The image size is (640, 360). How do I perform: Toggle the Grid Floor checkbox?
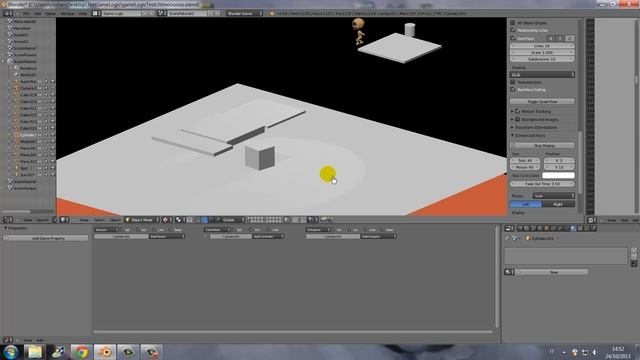point(513,38)
